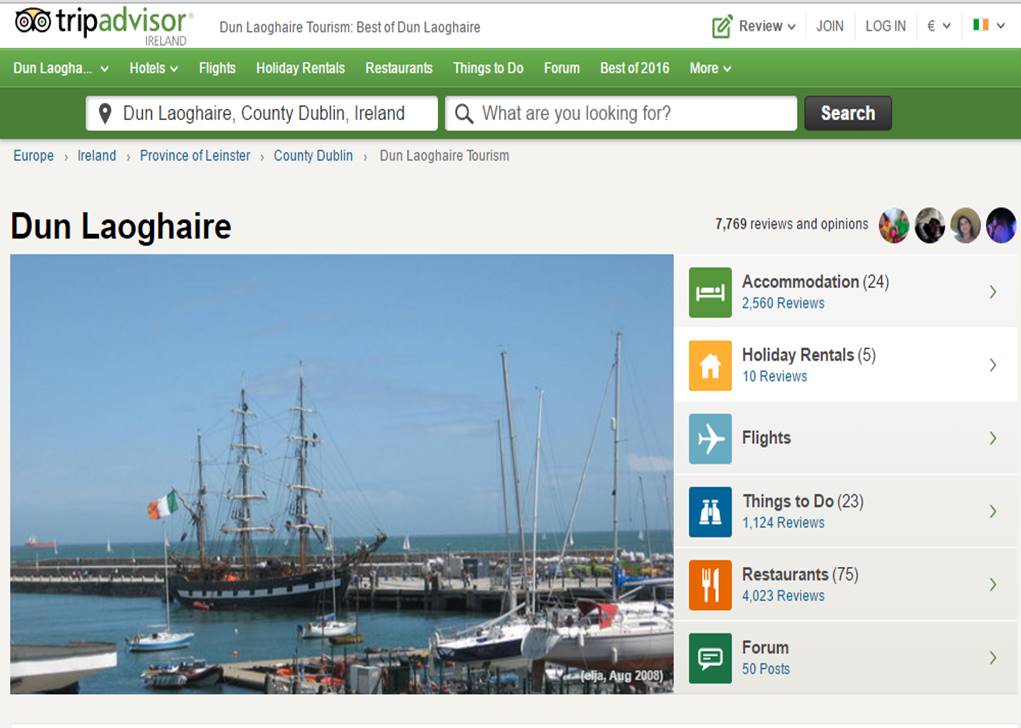The height and width of the screenshot is (728, 1021).
Task: Open the first reviewer avatar
Action: [894, 225]
